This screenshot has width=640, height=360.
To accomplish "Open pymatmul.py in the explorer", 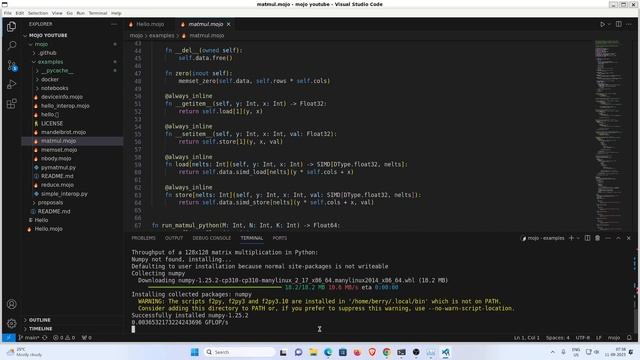I will pos(58,167).
